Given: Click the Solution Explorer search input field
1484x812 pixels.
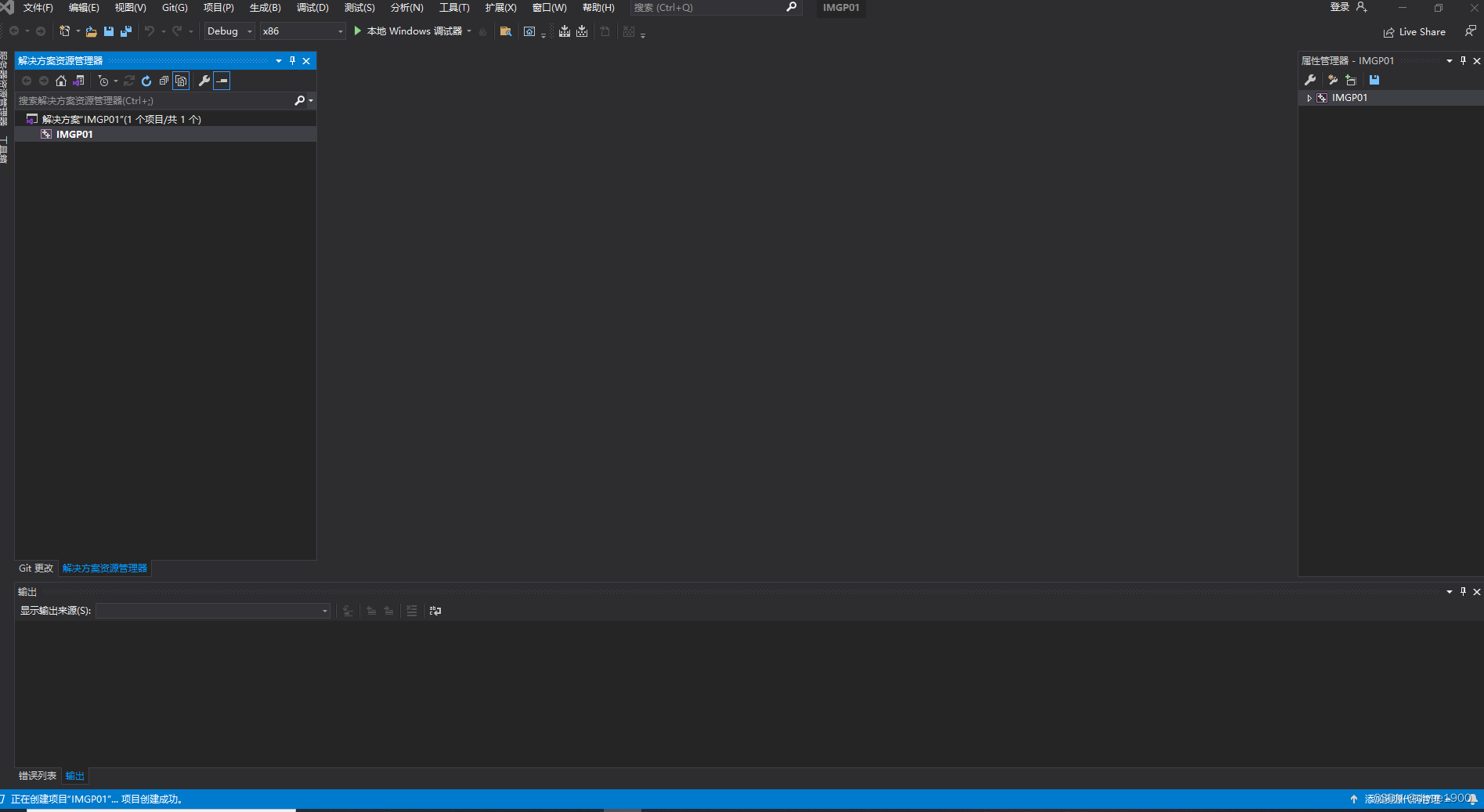Looking at the screenshot, I should [x=154, y=100].
